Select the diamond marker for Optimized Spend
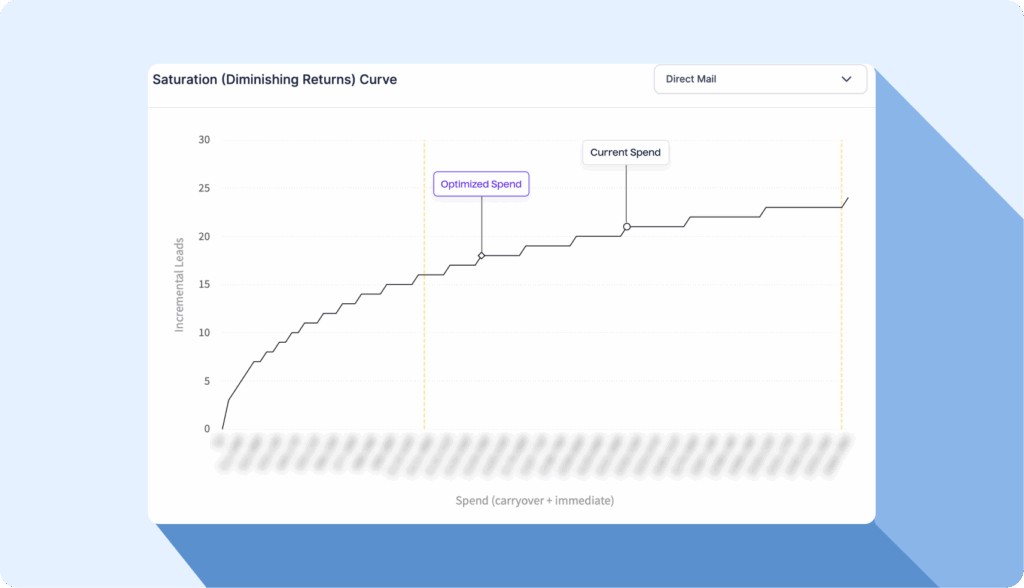This screenshot has height=588, width=1024. (481, 256)
